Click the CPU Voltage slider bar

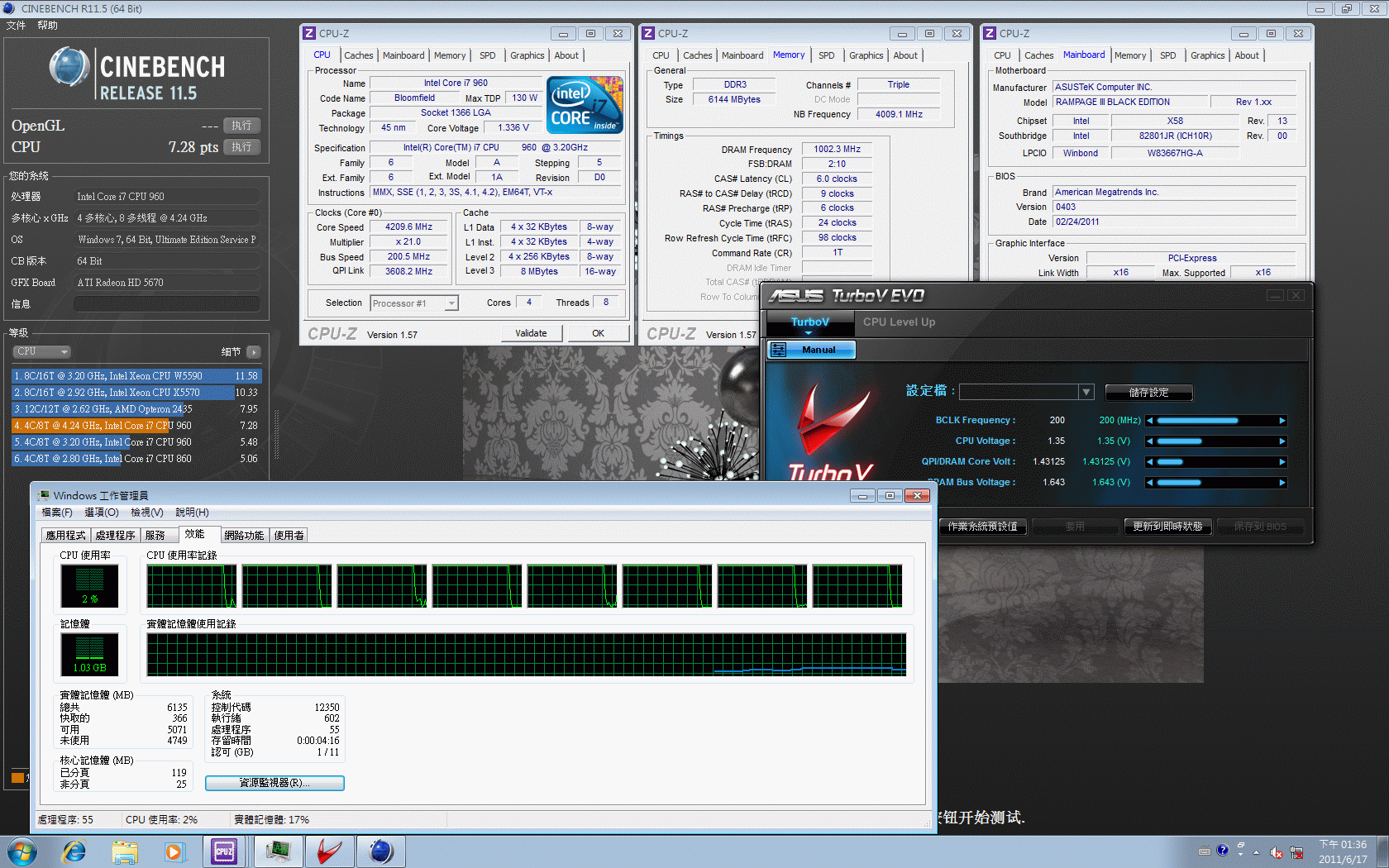pos(1215,441)
